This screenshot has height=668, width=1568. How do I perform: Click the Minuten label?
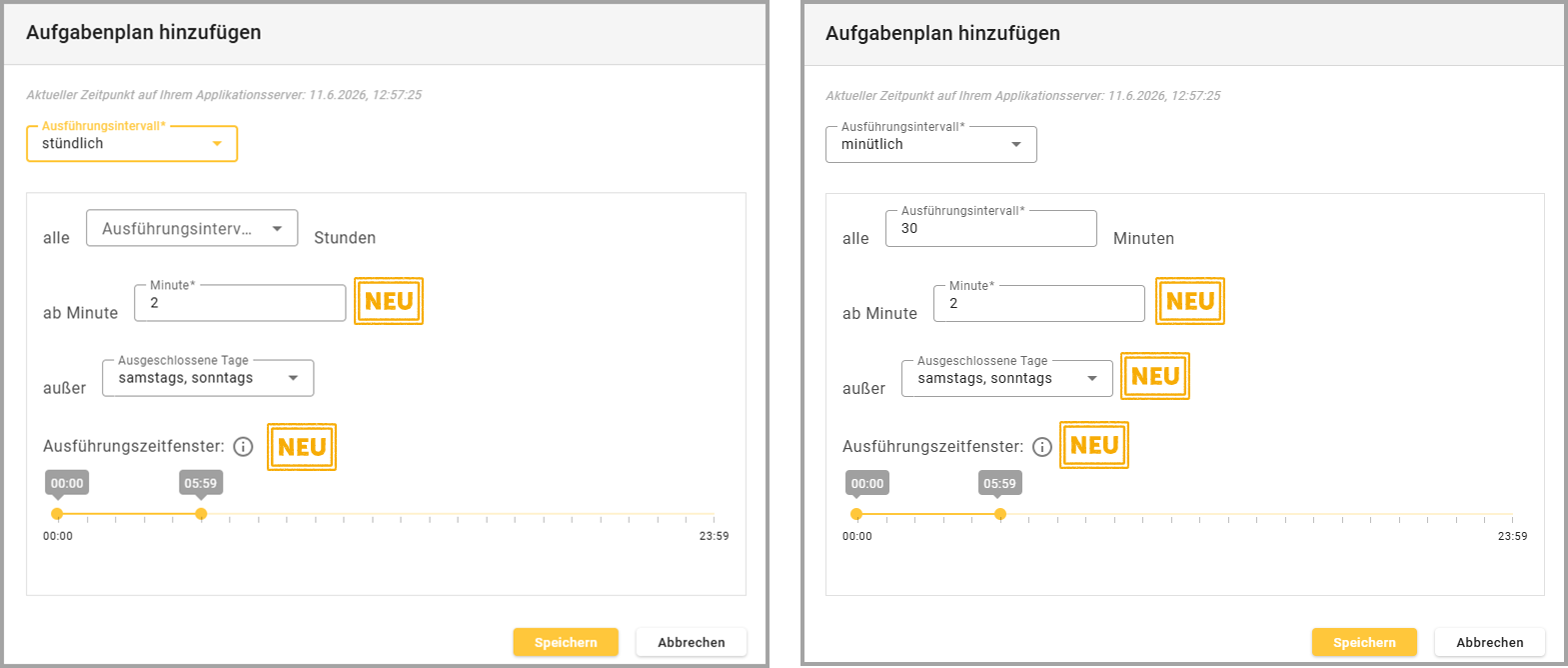coord(1143,239)
